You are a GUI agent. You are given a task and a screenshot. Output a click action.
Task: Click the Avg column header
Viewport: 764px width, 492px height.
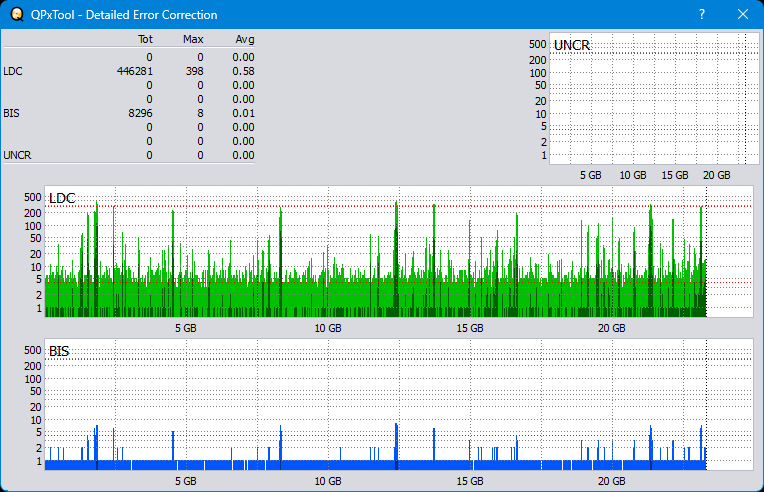click(245, 39)
